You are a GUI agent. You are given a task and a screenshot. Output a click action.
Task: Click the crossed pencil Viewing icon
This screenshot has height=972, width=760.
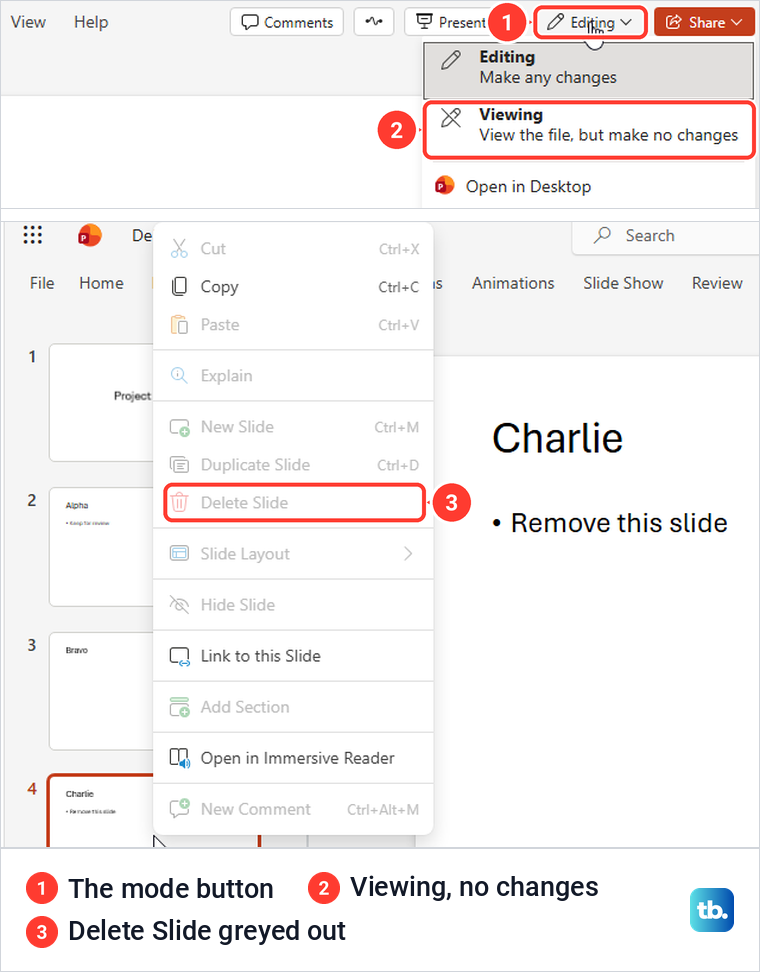click(x=451, y=117)
